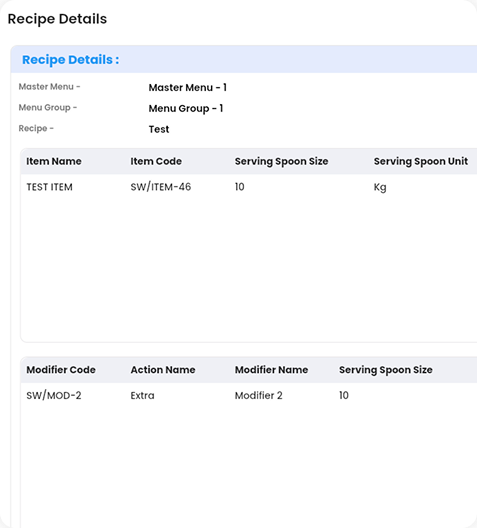Select the 'Modifier 2' name cell
Image resolution: width=477 pixels, height=528 pixels.
click(x=259, y=395)
